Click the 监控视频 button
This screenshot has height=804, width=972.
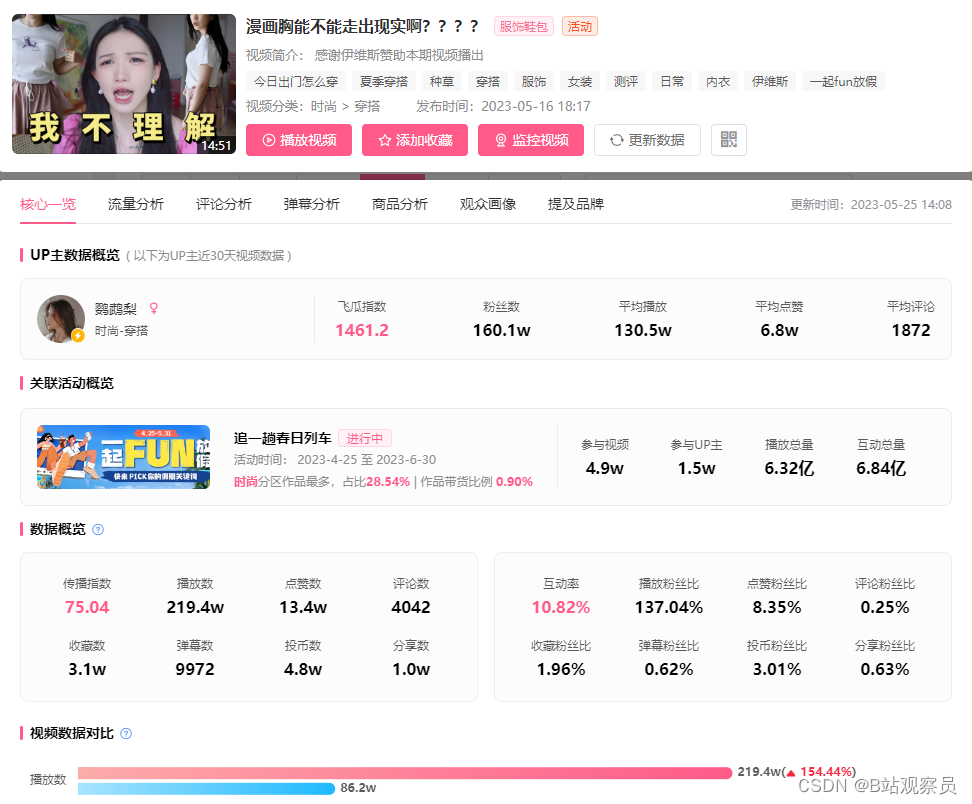[x=531, y=139]
